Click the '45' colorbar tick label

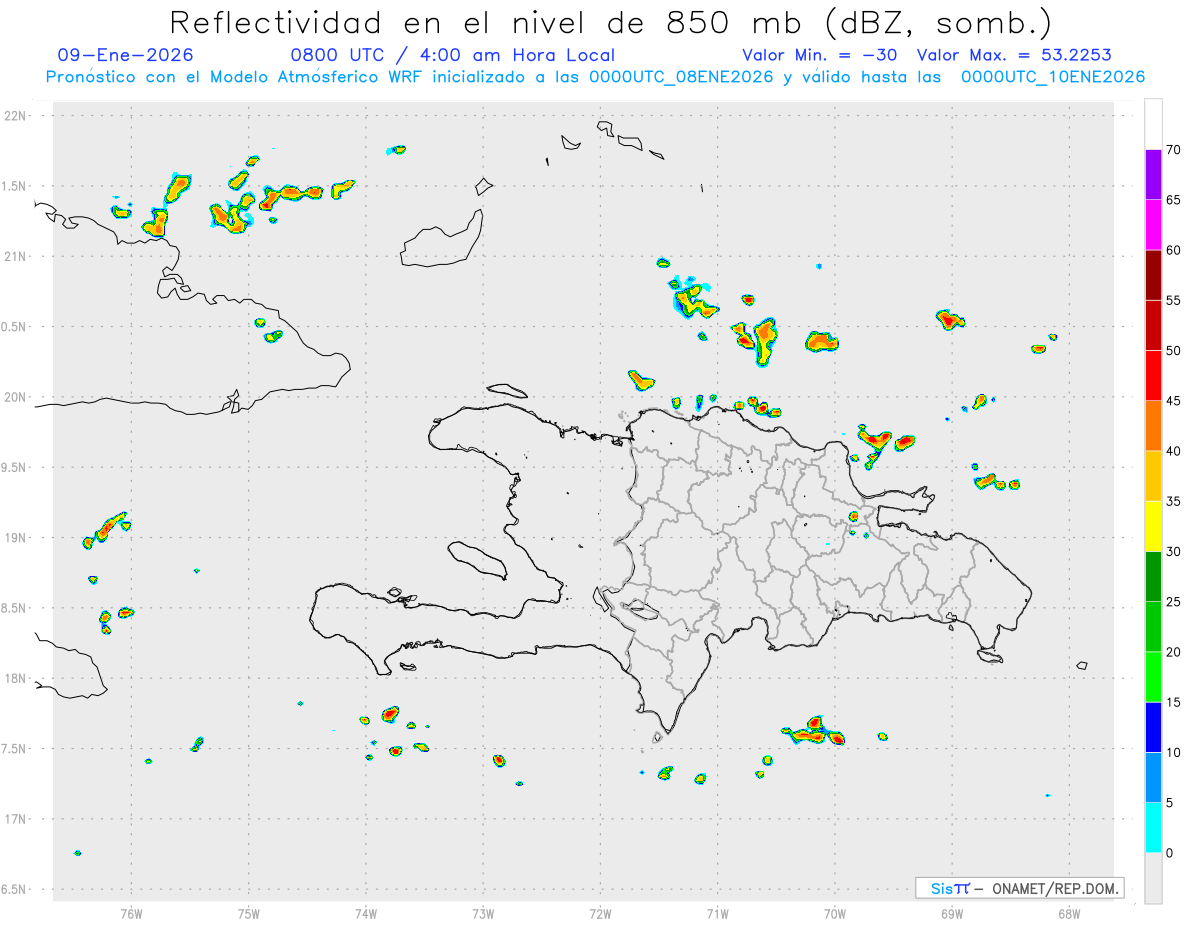1173,401
